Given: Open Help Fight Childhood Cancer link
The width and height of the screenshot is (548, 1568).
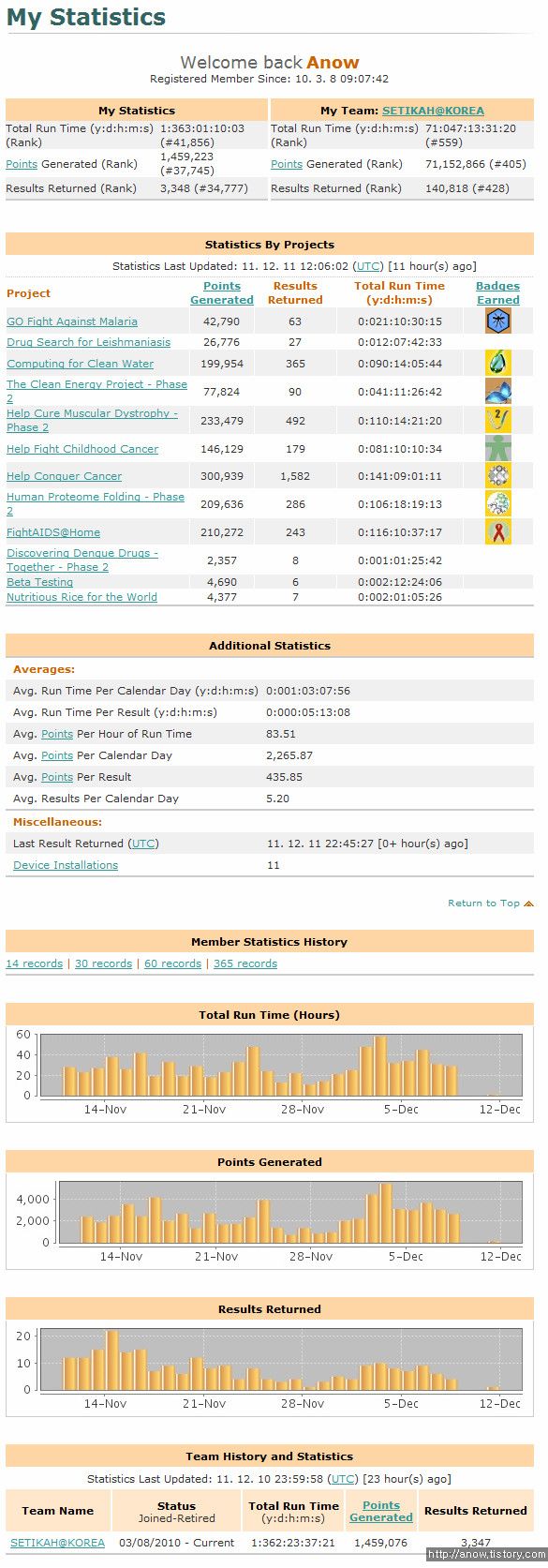Looking at the screenshot, I should (82, 449).
